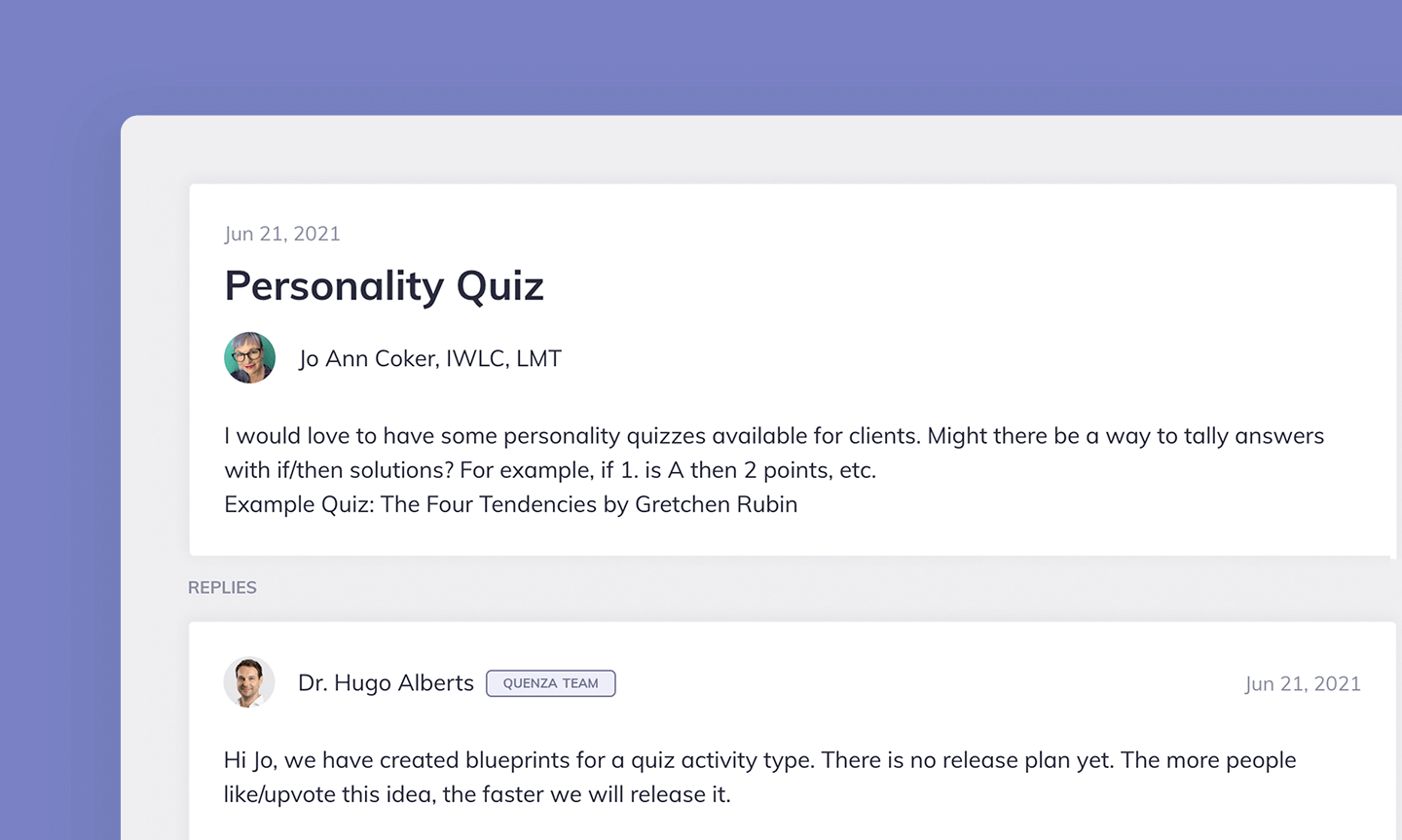
Task: Click the name Dr. Hugo Alberts
Action: coord(386,682)
